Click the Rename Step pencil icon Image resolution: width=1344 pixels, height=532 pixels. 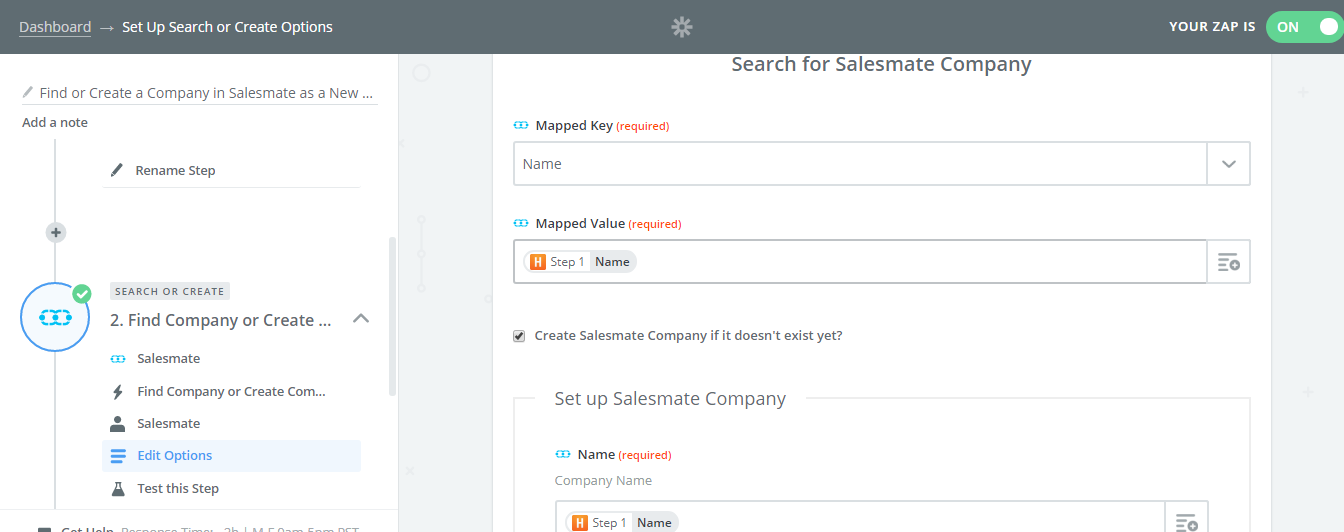click(117, 170)
